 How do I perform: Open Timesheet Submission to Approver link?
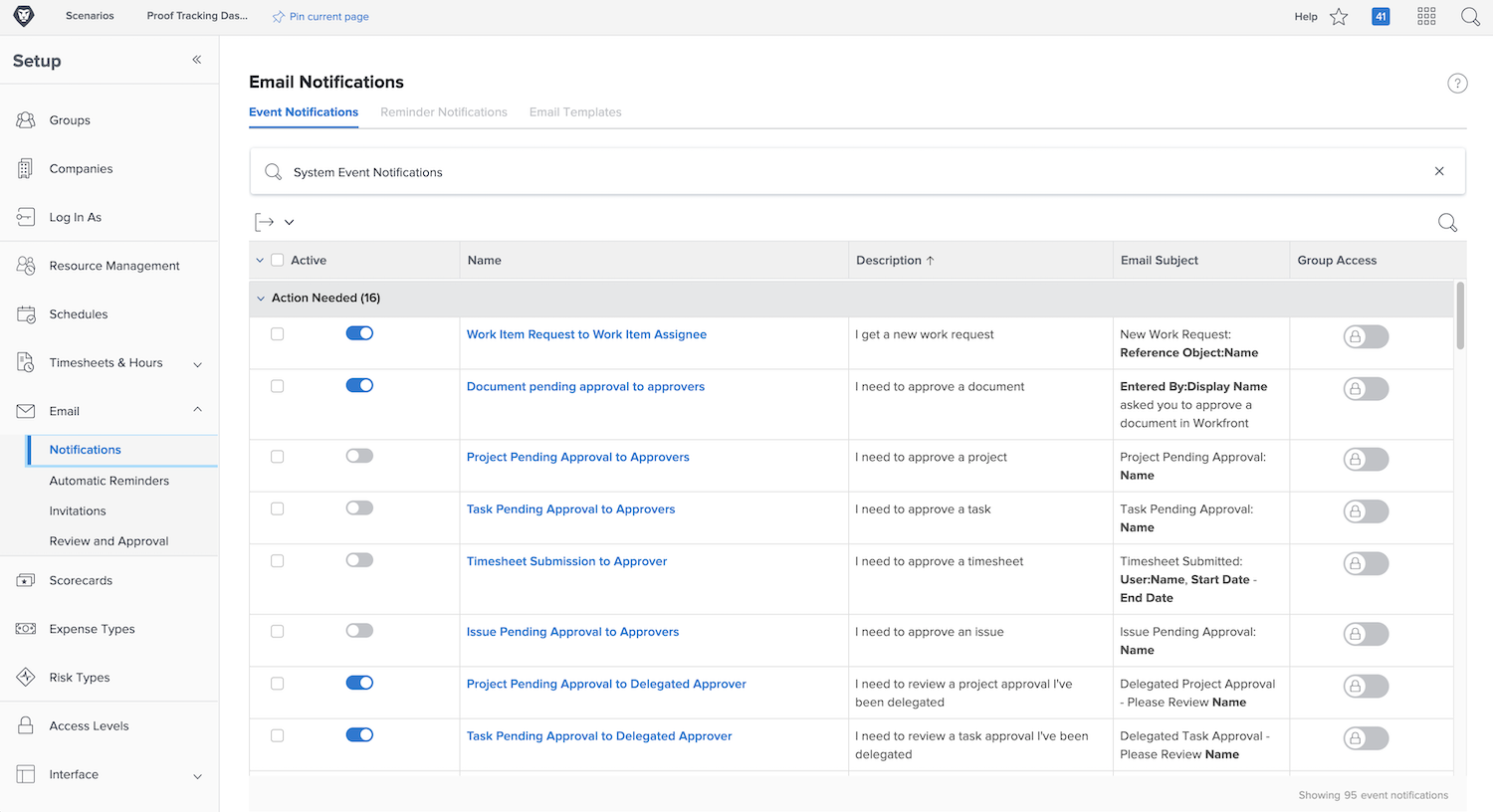coord(566,561)
